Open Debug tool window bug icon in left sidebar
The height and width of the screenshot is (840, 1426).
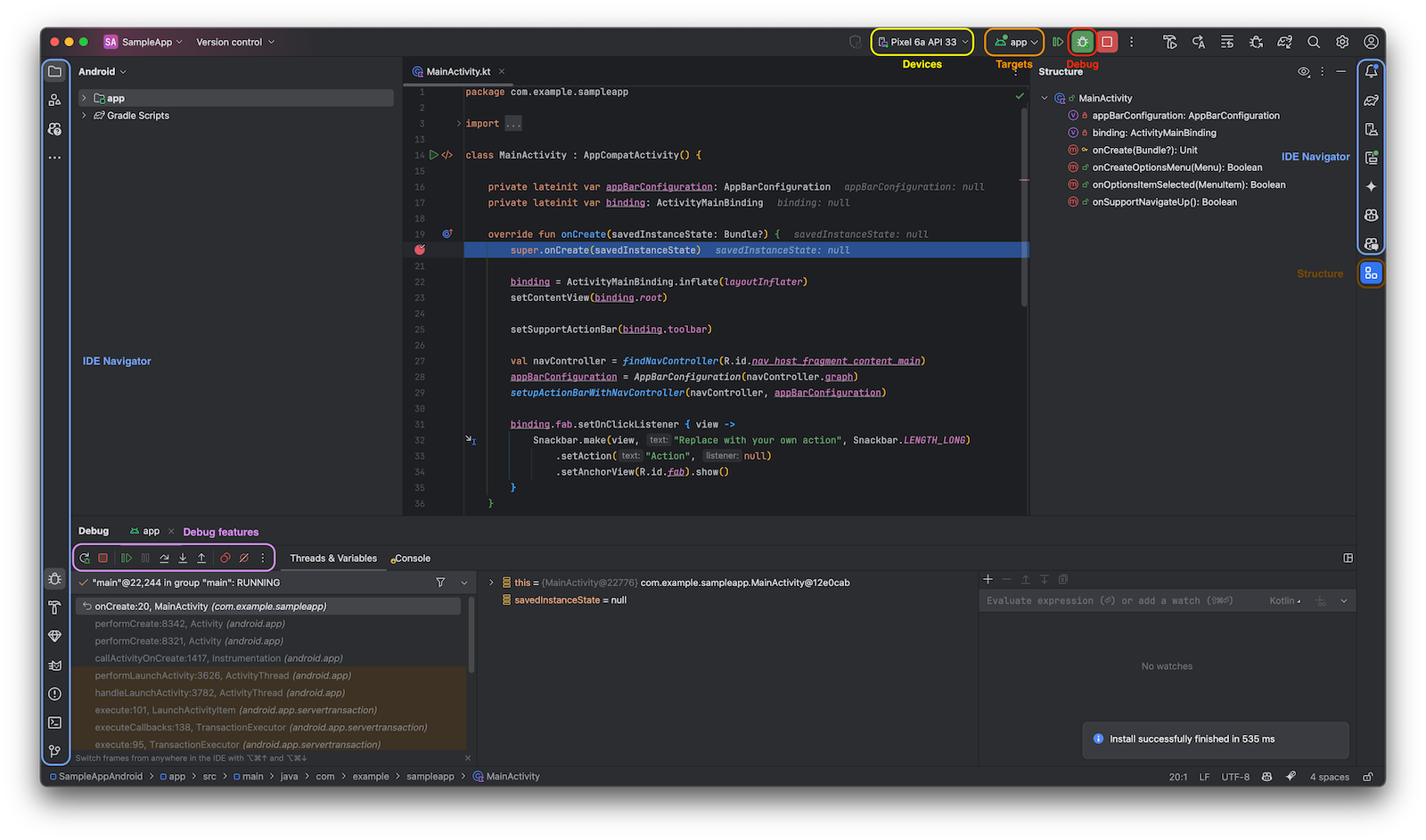pyautogui.click(x=55, y=579)
